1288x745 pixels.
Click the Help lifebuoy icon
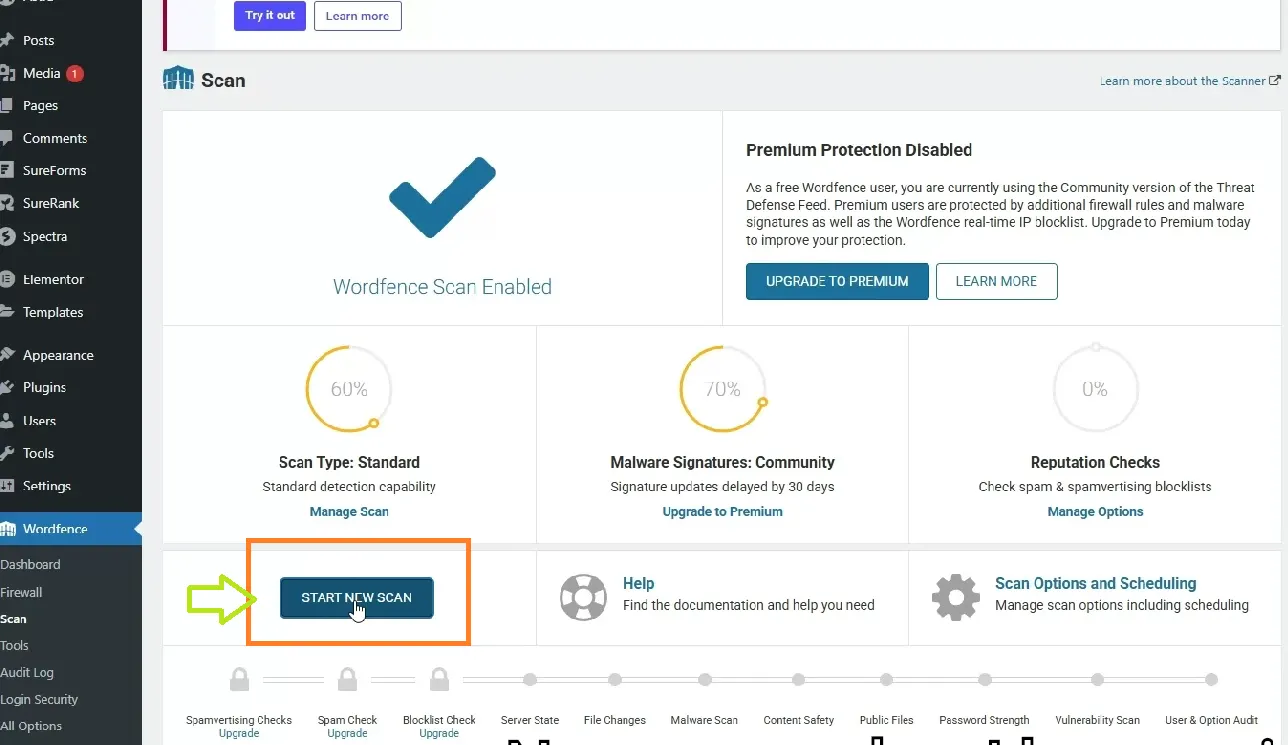(583, 598)
